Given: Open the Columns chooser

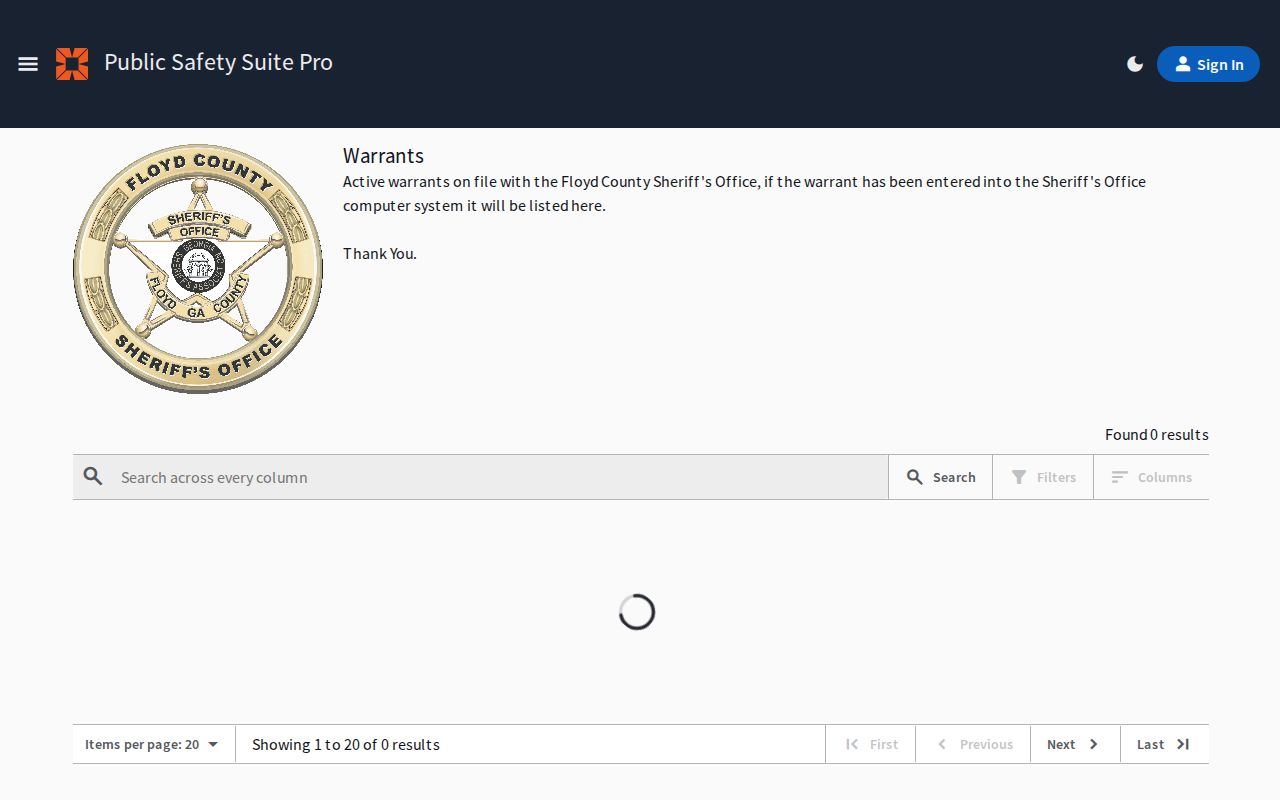Looking at the screenshot, I should pos(1151,477).
